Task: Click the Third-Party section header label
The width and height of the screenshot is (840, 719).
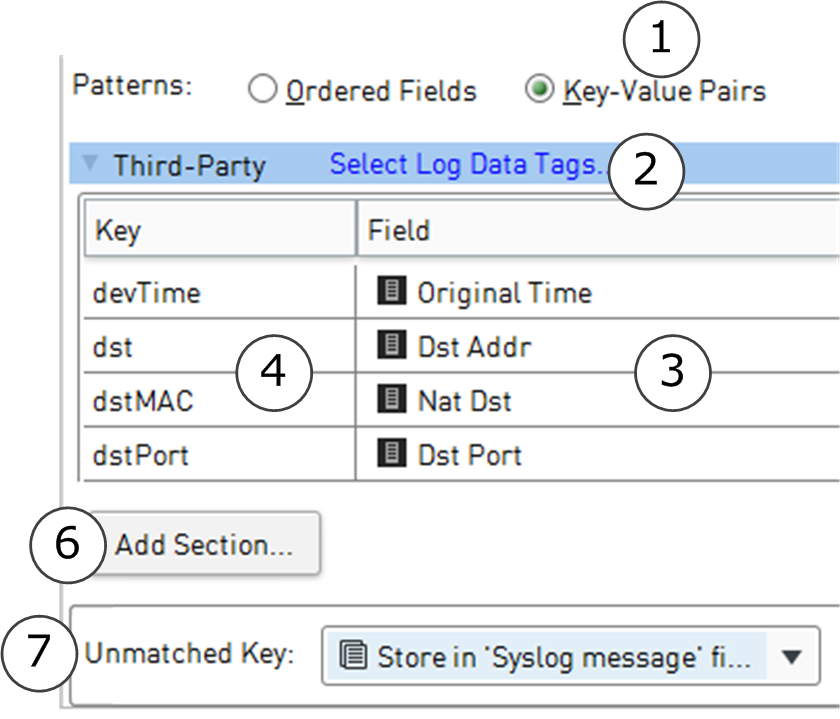Action: 188,165
